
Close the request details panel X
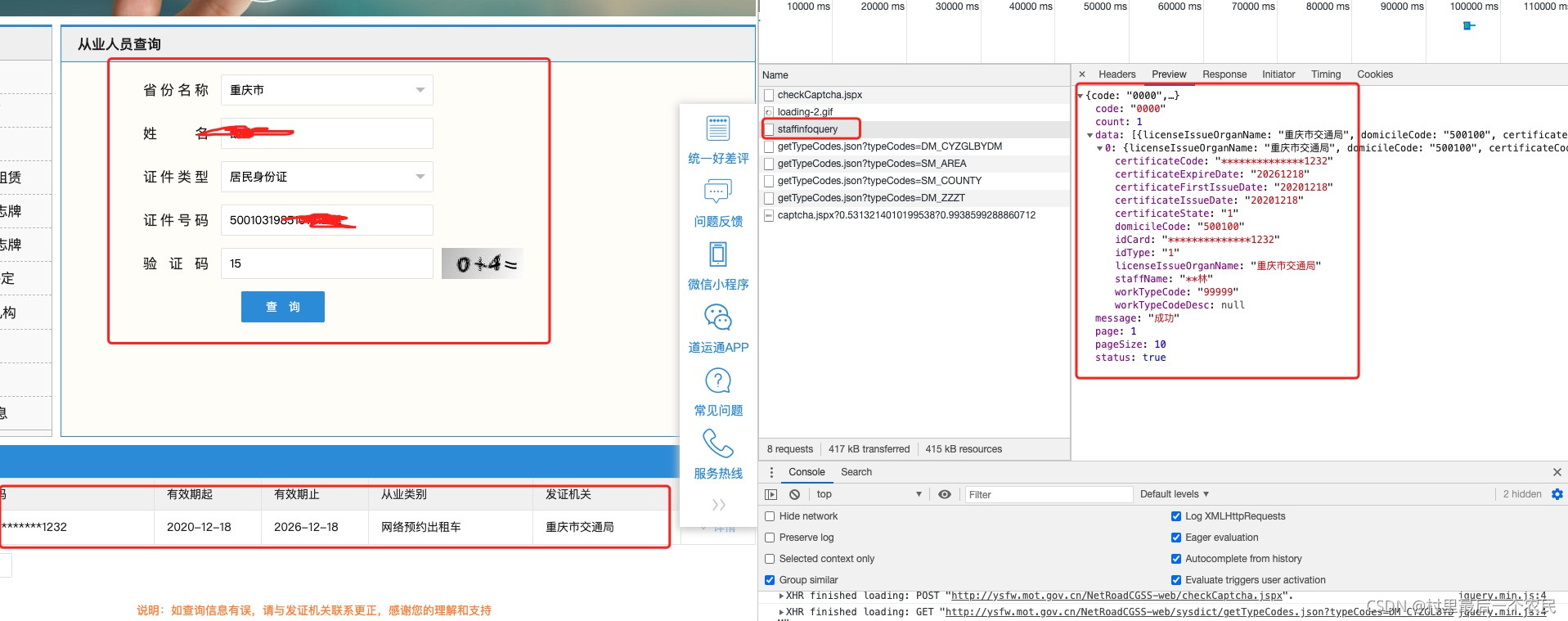[x=1082, y=74]
